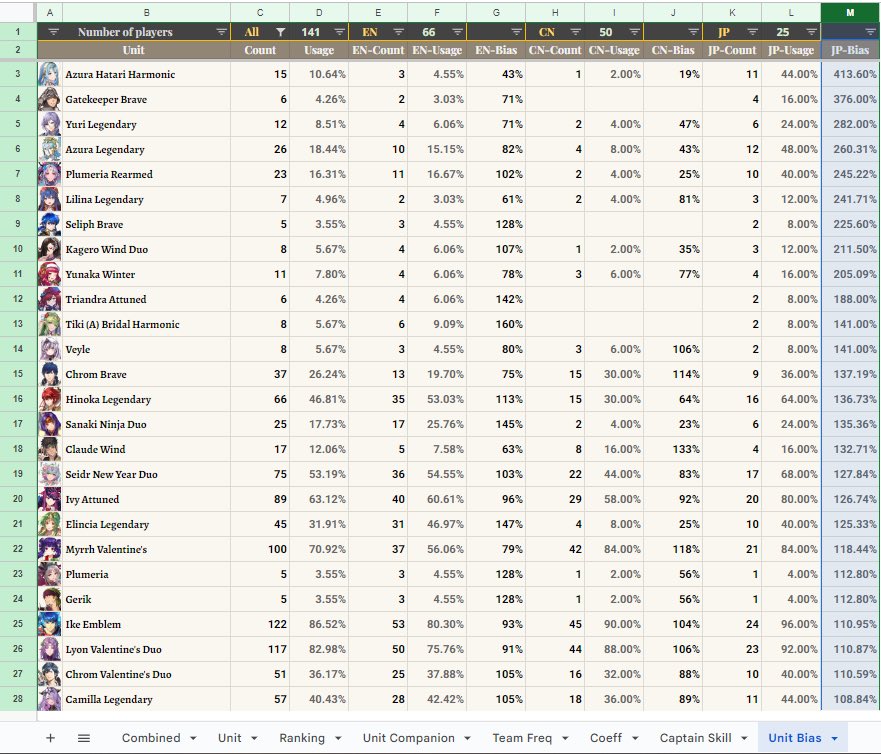Switch to the Ranking sheet tab
Screen dimensions: 881x754
pos(302,738)
